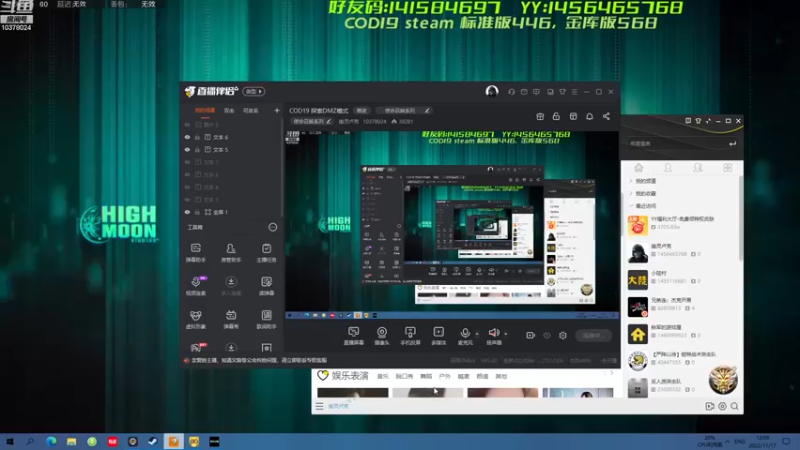Screen dimensions: 800x450
Task: Open microphone dropdown arrow
Action: (x=477, y=334)
